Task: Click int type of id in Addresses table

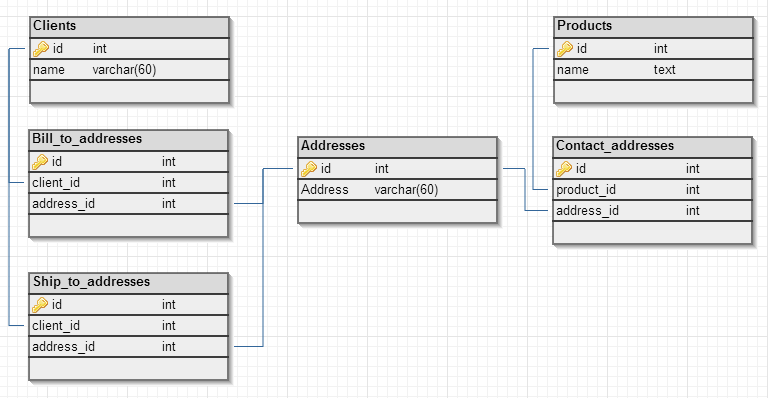Action: pos(382,168)
